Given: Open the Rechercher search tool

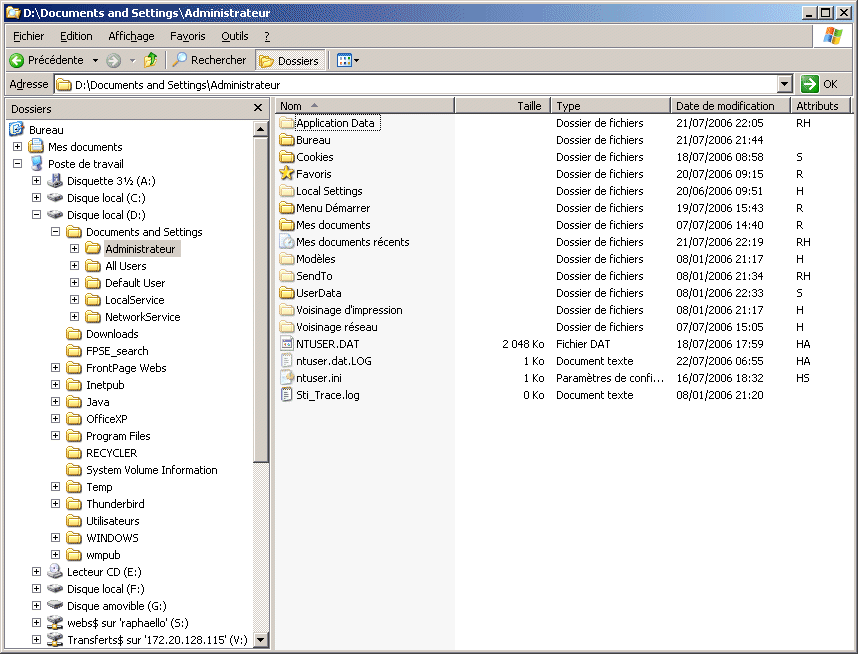Looking at the screenshot, I should tap(209, 61).
